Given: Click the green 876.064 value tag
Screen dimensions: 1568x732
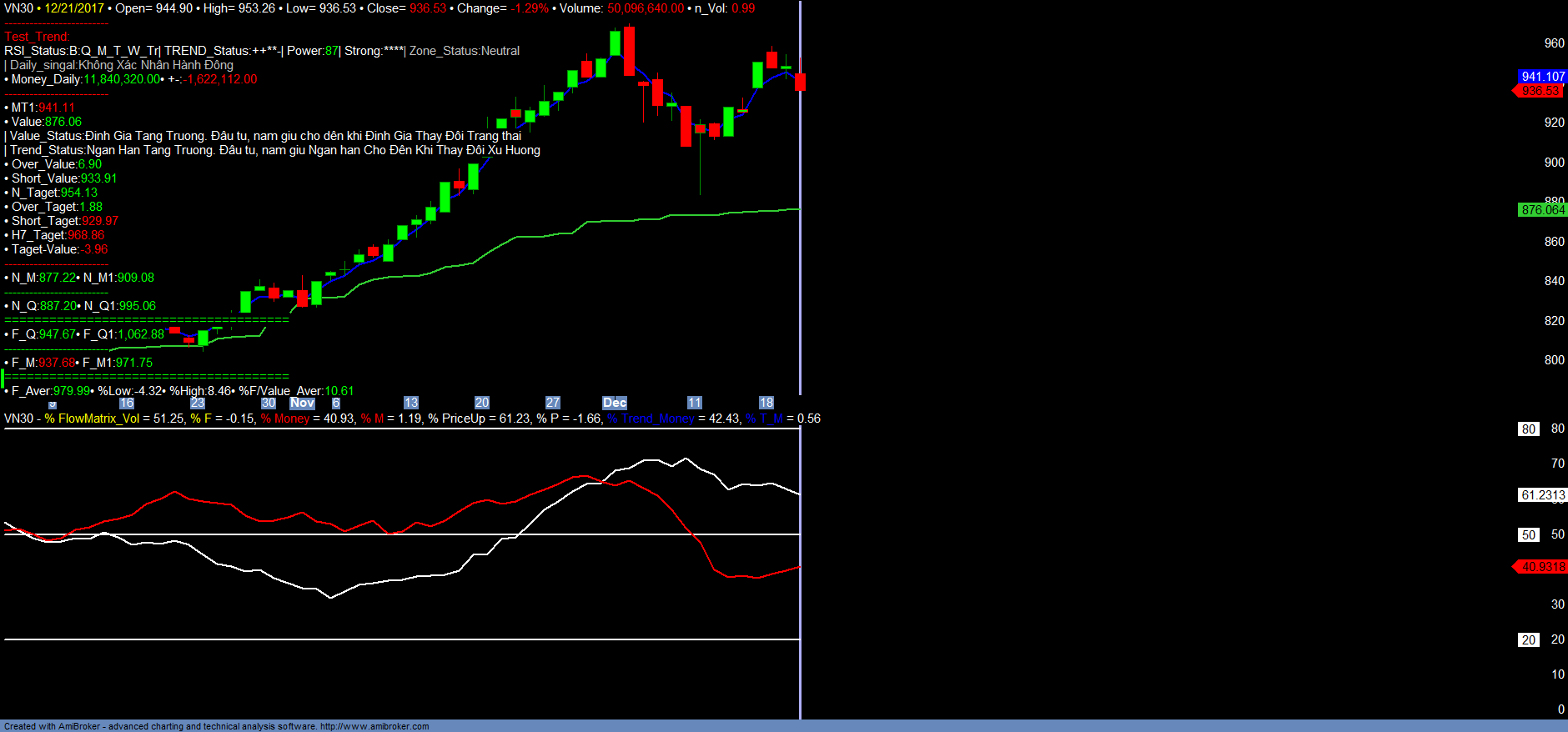Looking at the screenshot, I should [1542, 210].
